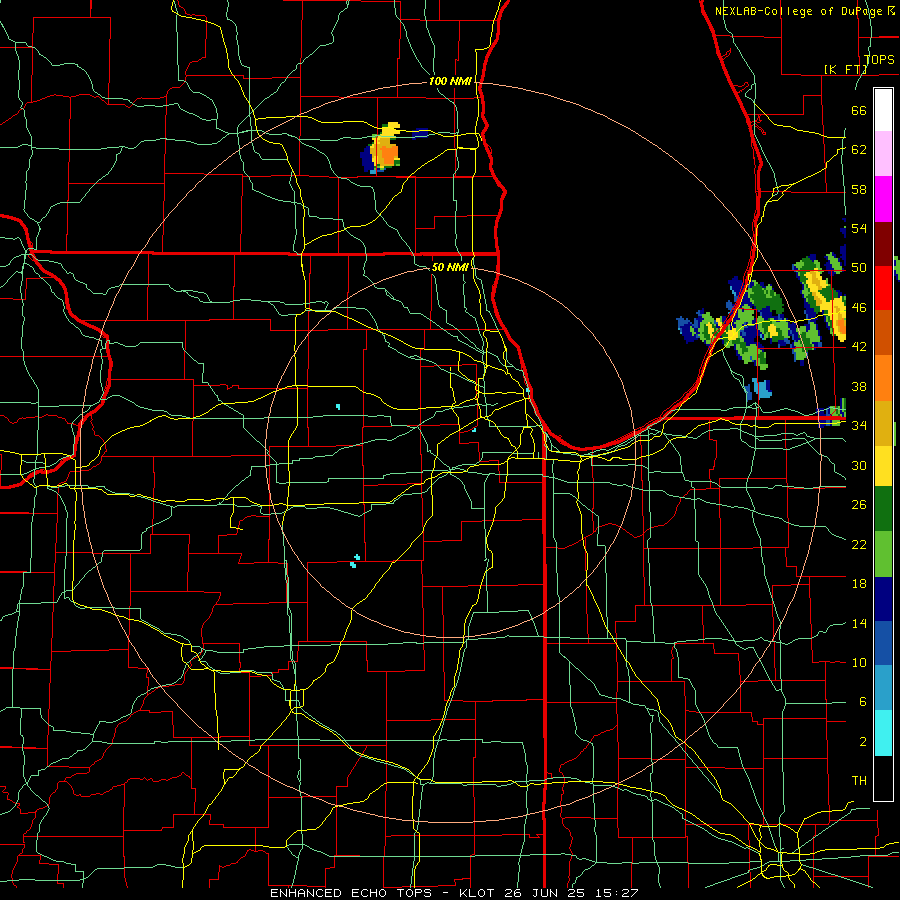Select the burnt orange legend swatch
The image size is (900, 900).
click(x=883, y=332)
